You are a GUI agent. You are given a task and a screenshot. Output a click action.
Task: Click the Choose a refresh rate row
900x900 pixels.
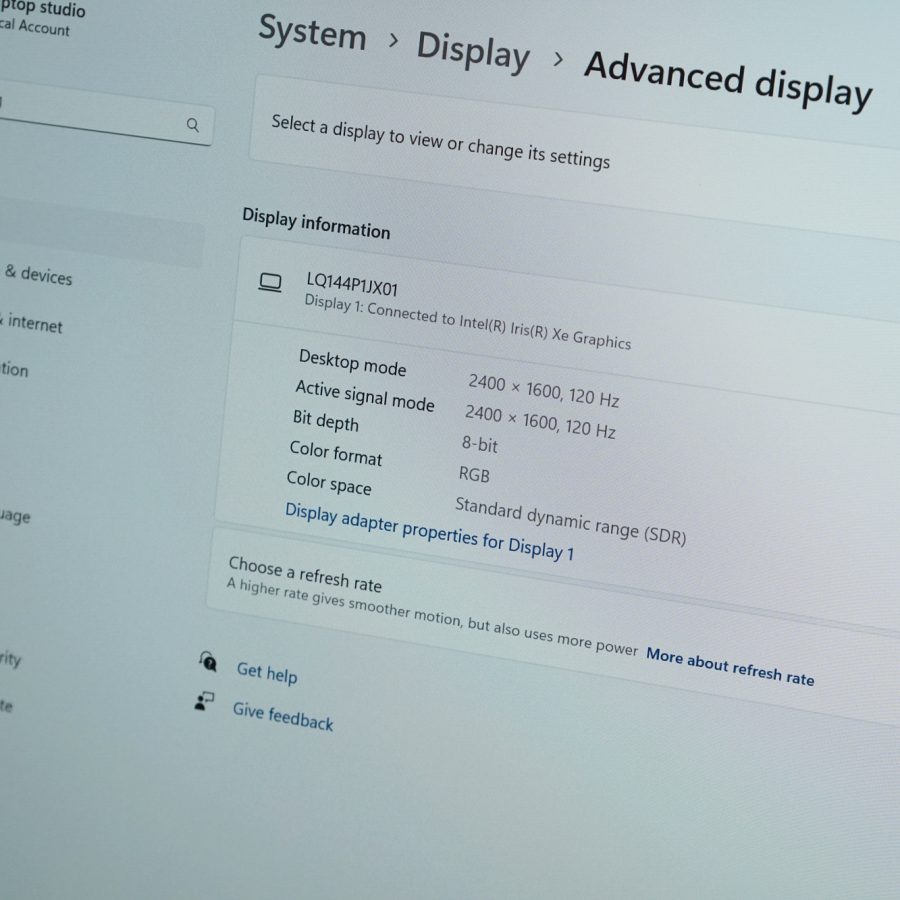(551, 626)
